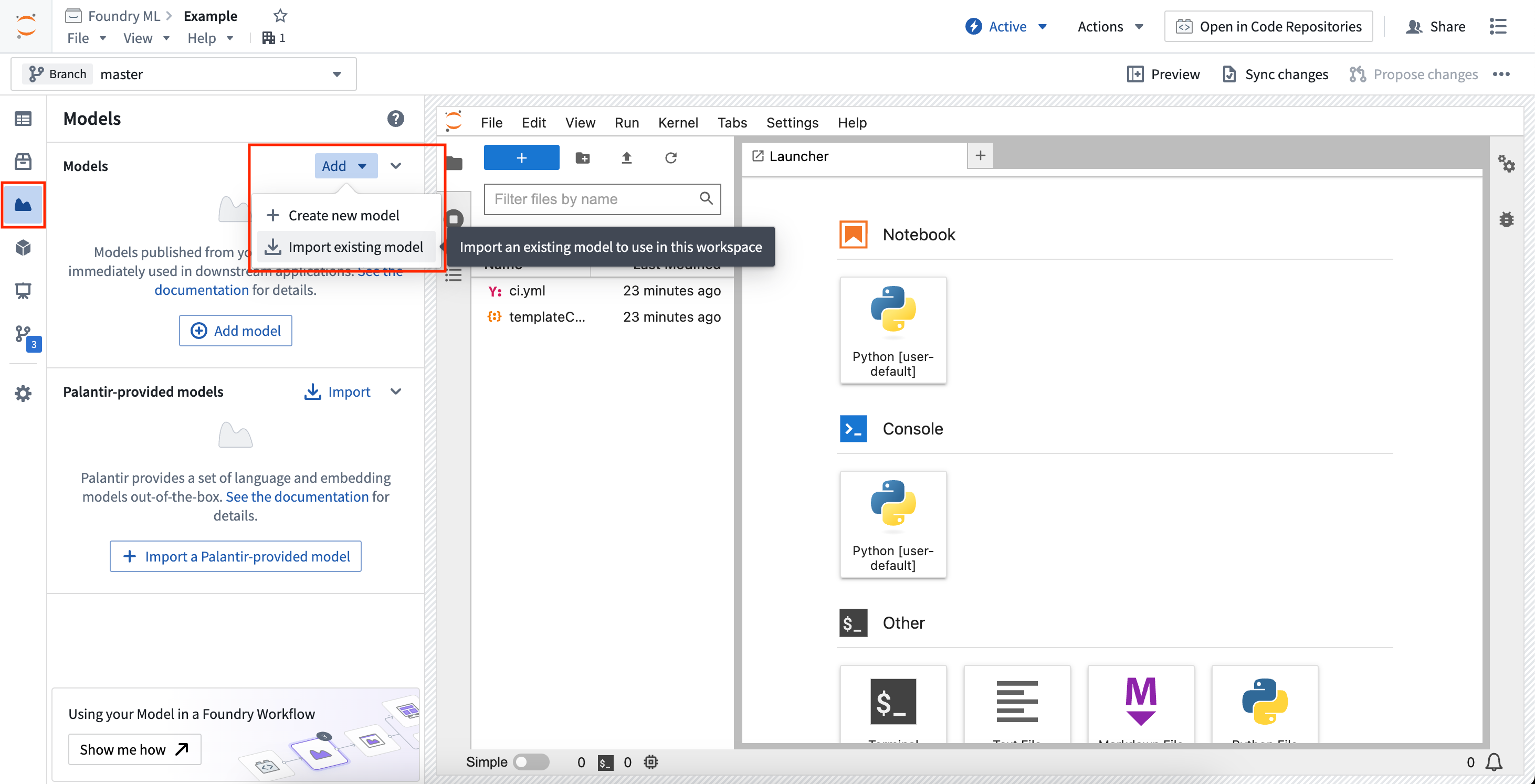Click the refresh files icon

671,158
